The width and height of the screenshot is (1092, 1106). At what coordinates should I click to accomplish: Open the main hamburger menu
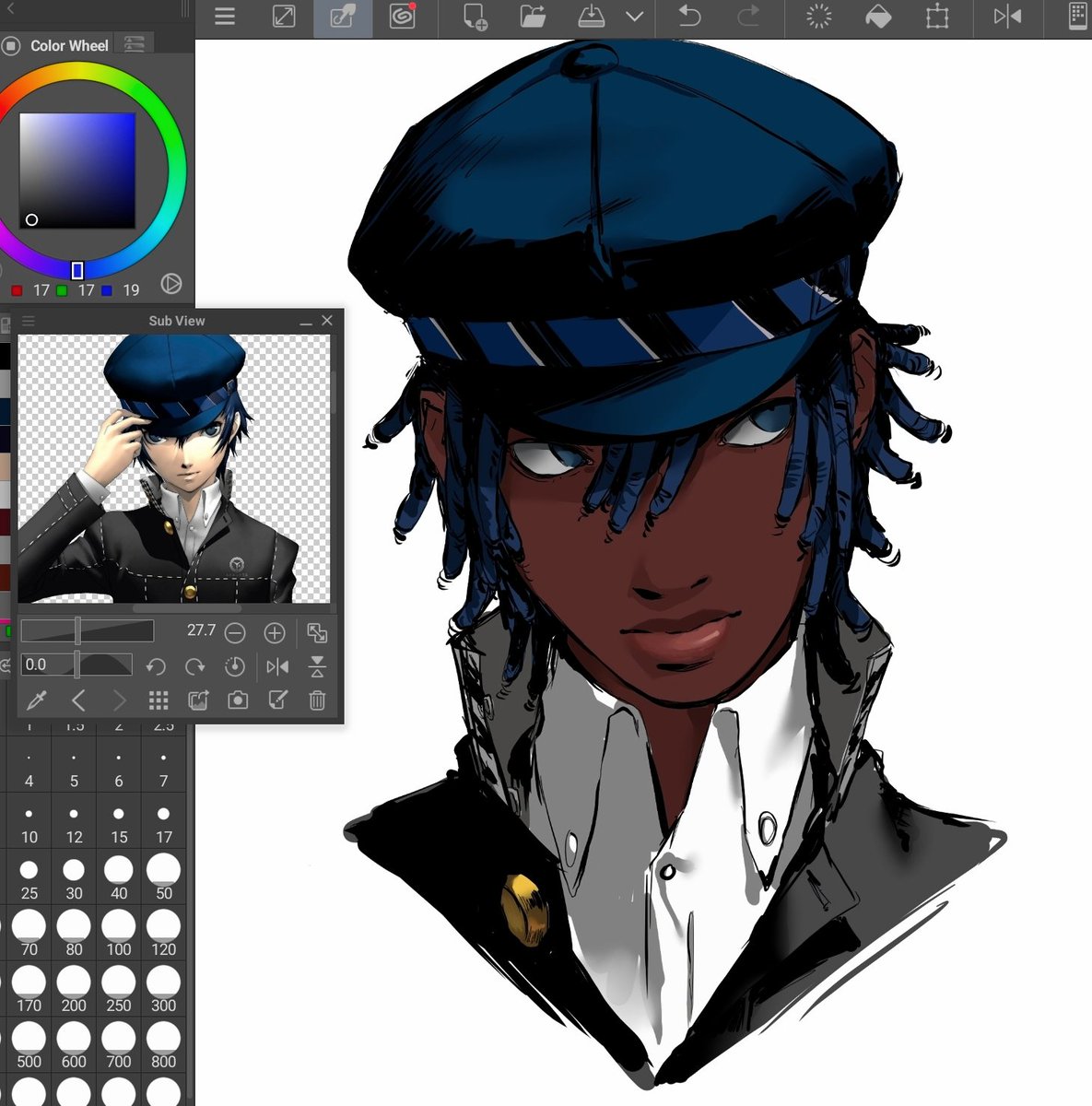pos(225,17)
